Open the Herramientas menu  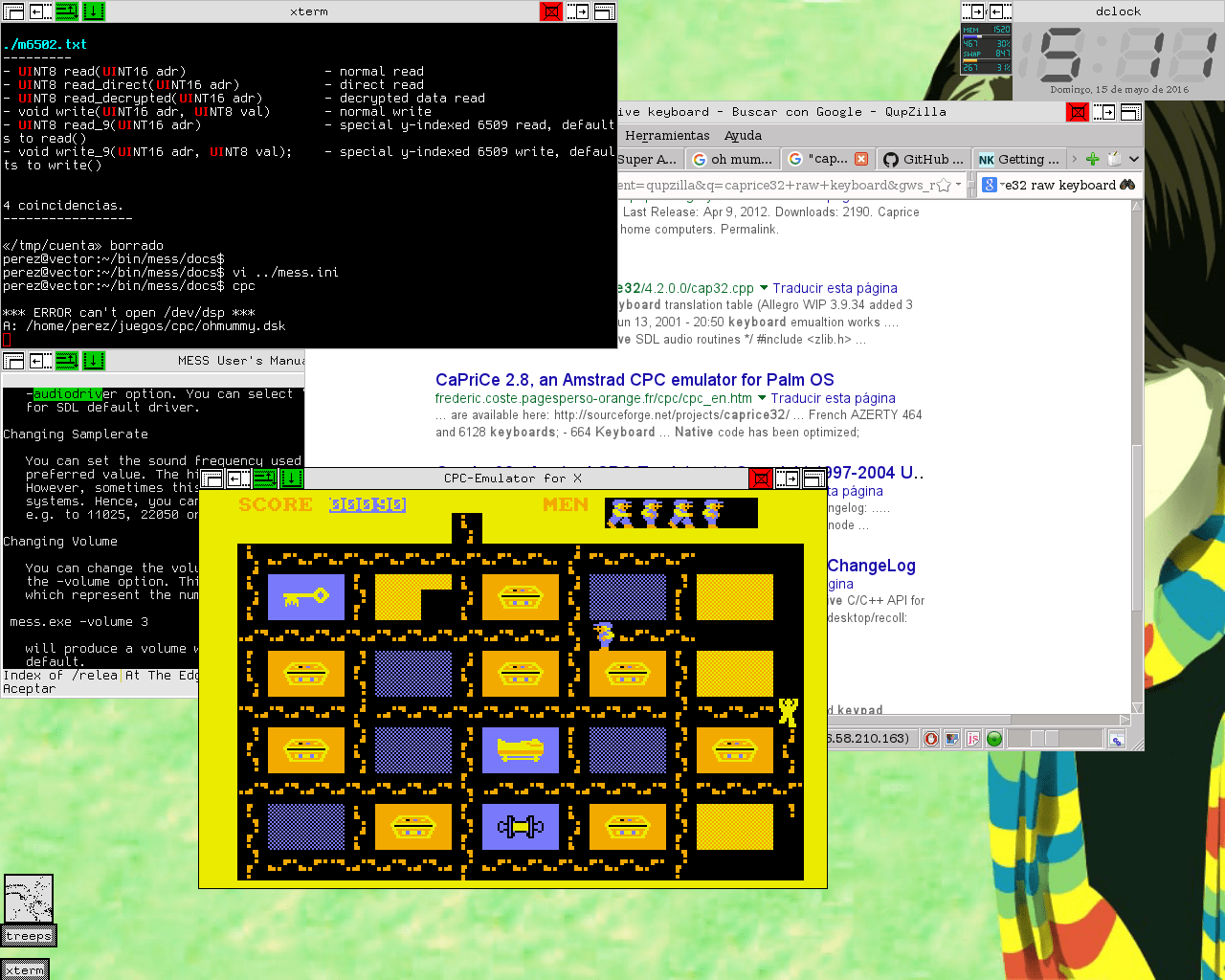point(667,136)
